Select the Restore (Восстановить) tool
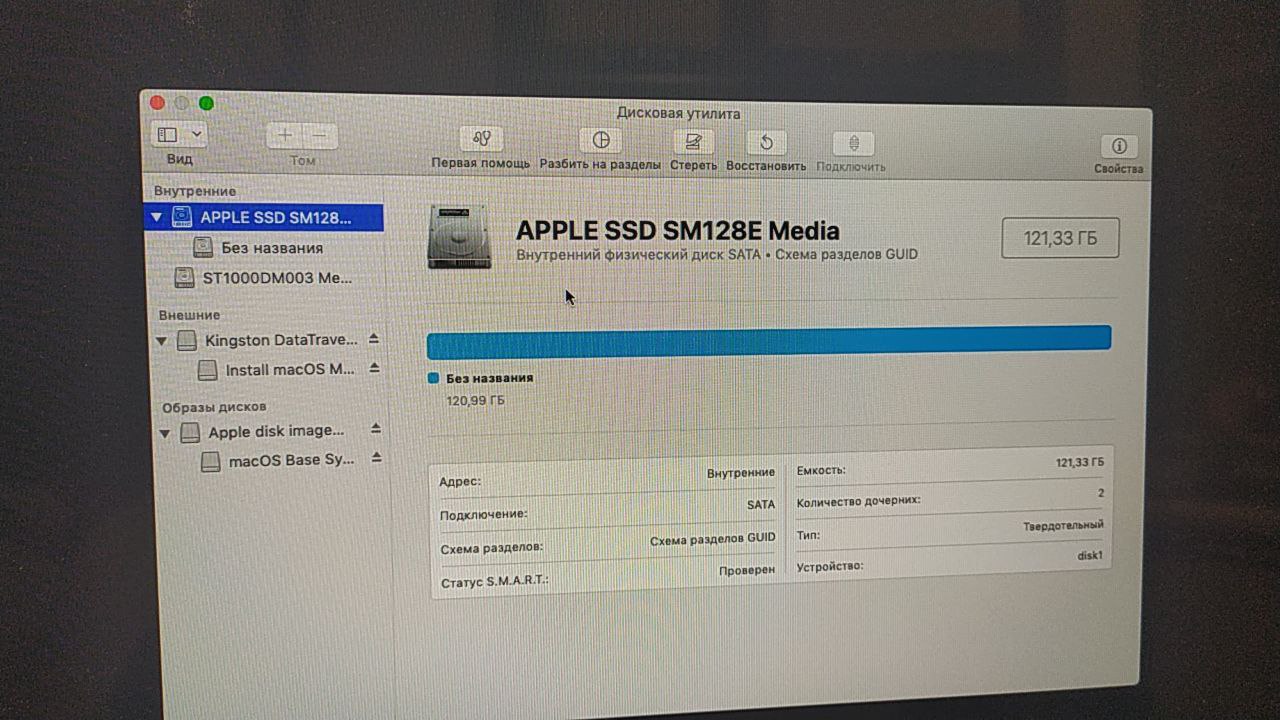The width and height of the screenshot is (1280, 720). (x=766, y=143)
